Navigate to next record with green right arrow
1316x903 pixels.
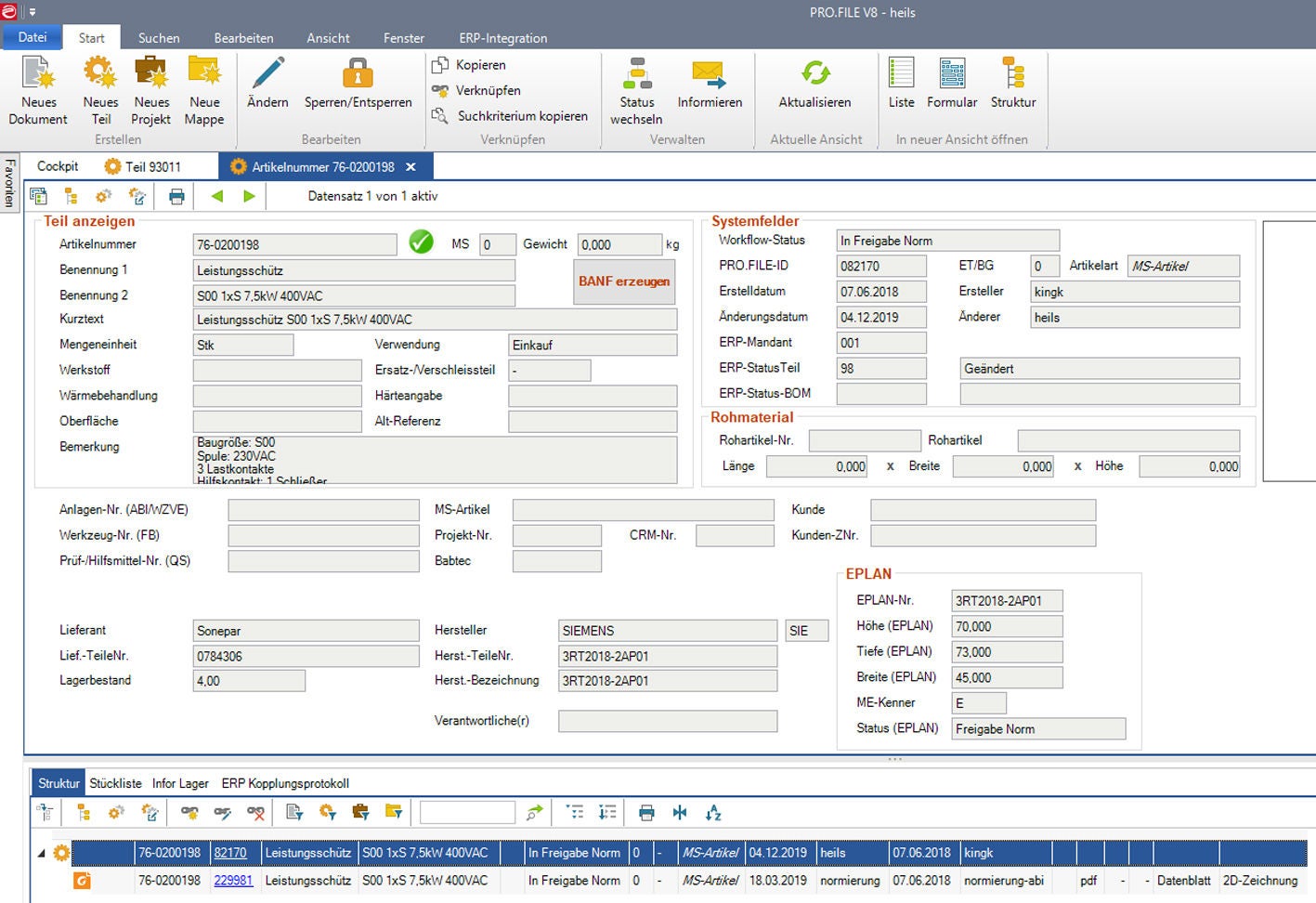point(248,196)
